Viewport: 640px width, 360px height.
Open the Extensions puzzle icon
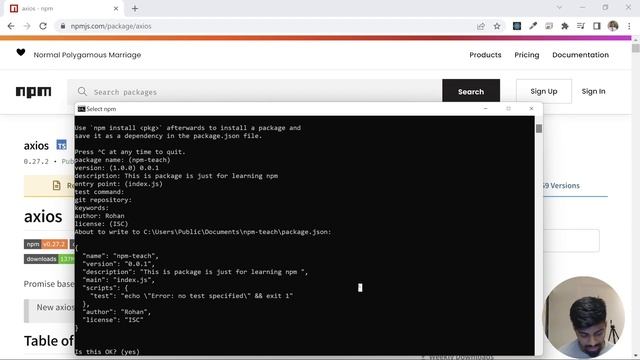[x=565, y=26]
